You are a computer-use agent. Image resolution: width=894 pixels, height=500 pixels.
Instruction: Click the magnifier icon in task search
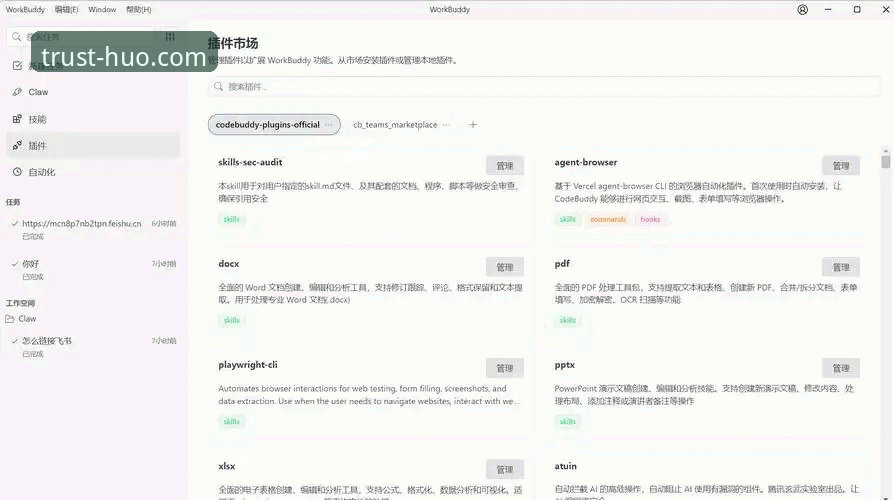(x=17, y=37)
